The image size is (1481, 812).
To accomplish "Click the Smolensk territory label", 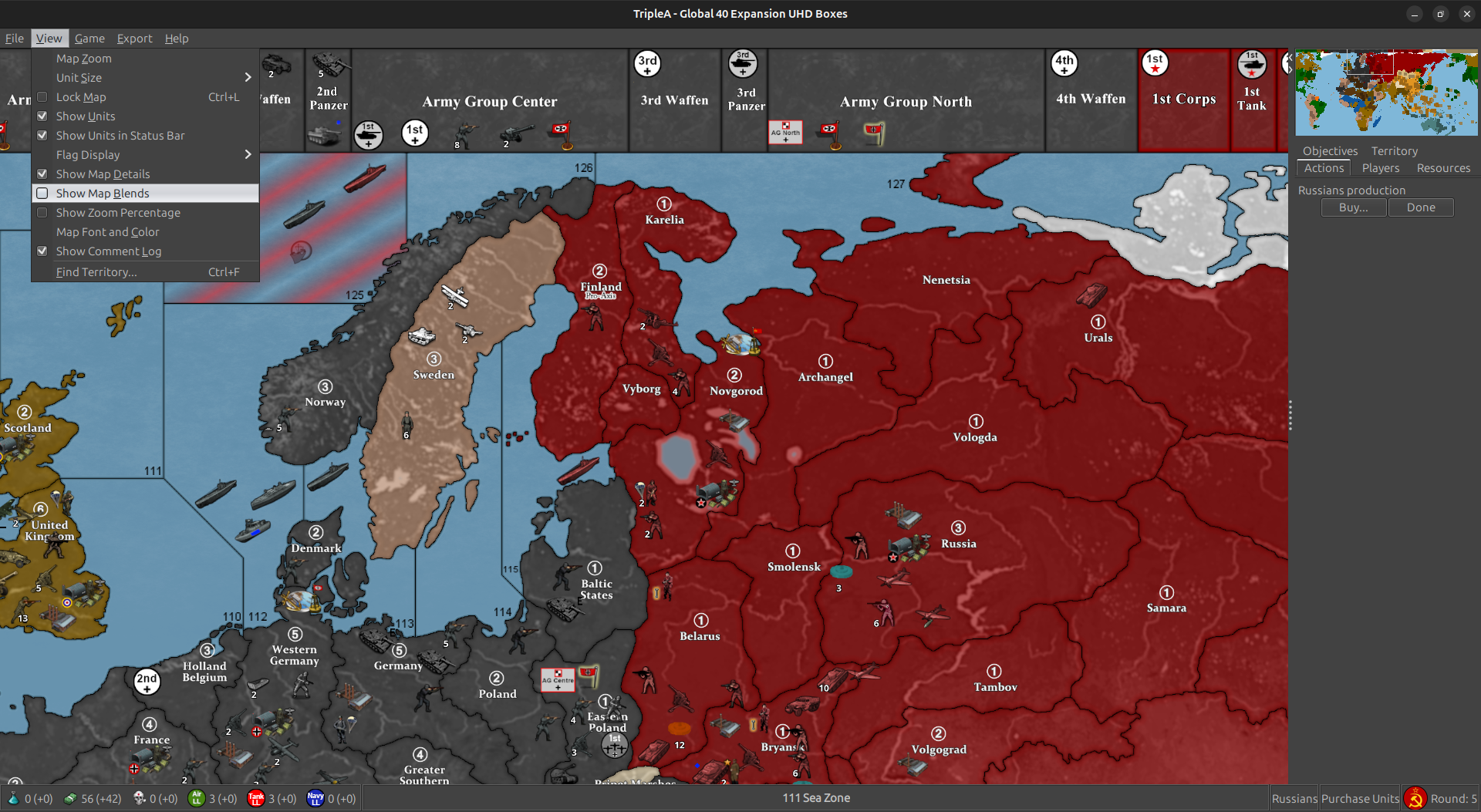I will 794,567.
